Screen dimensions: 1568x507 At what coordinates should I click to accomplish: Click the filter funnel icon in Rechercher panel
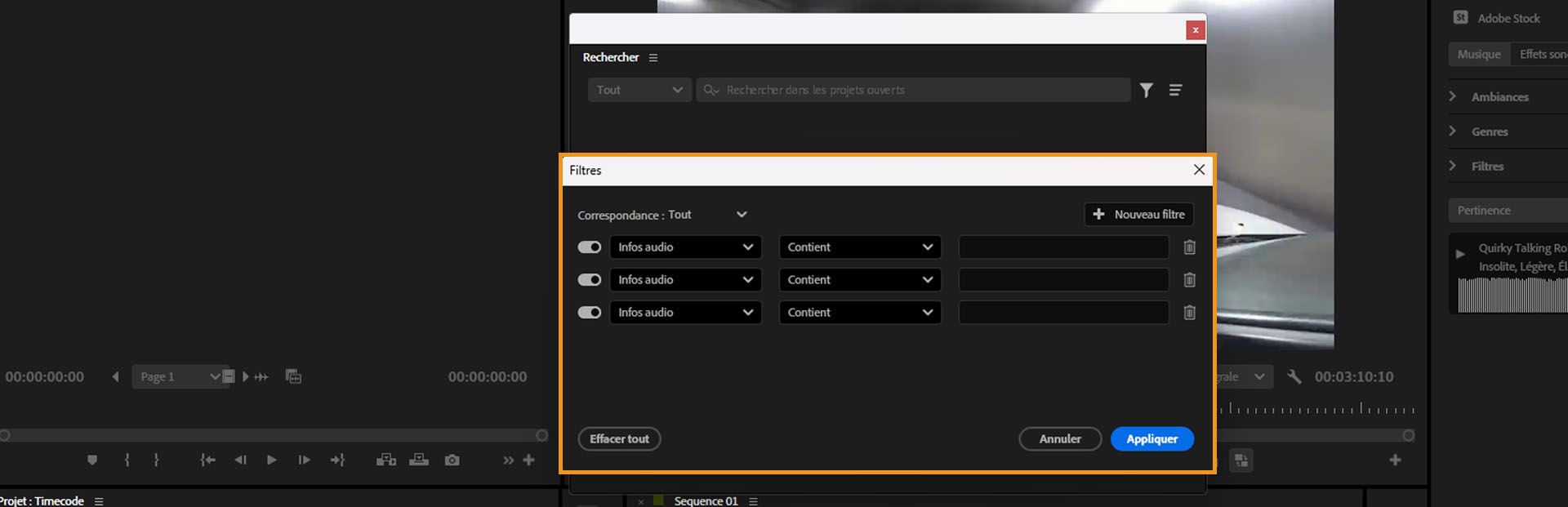[x=1147, y=90]
